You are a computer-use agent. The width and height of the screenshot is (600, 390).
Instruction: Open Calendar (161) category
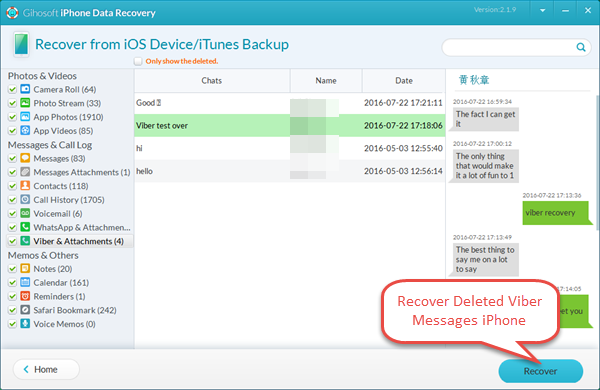(x=61, y=282)
